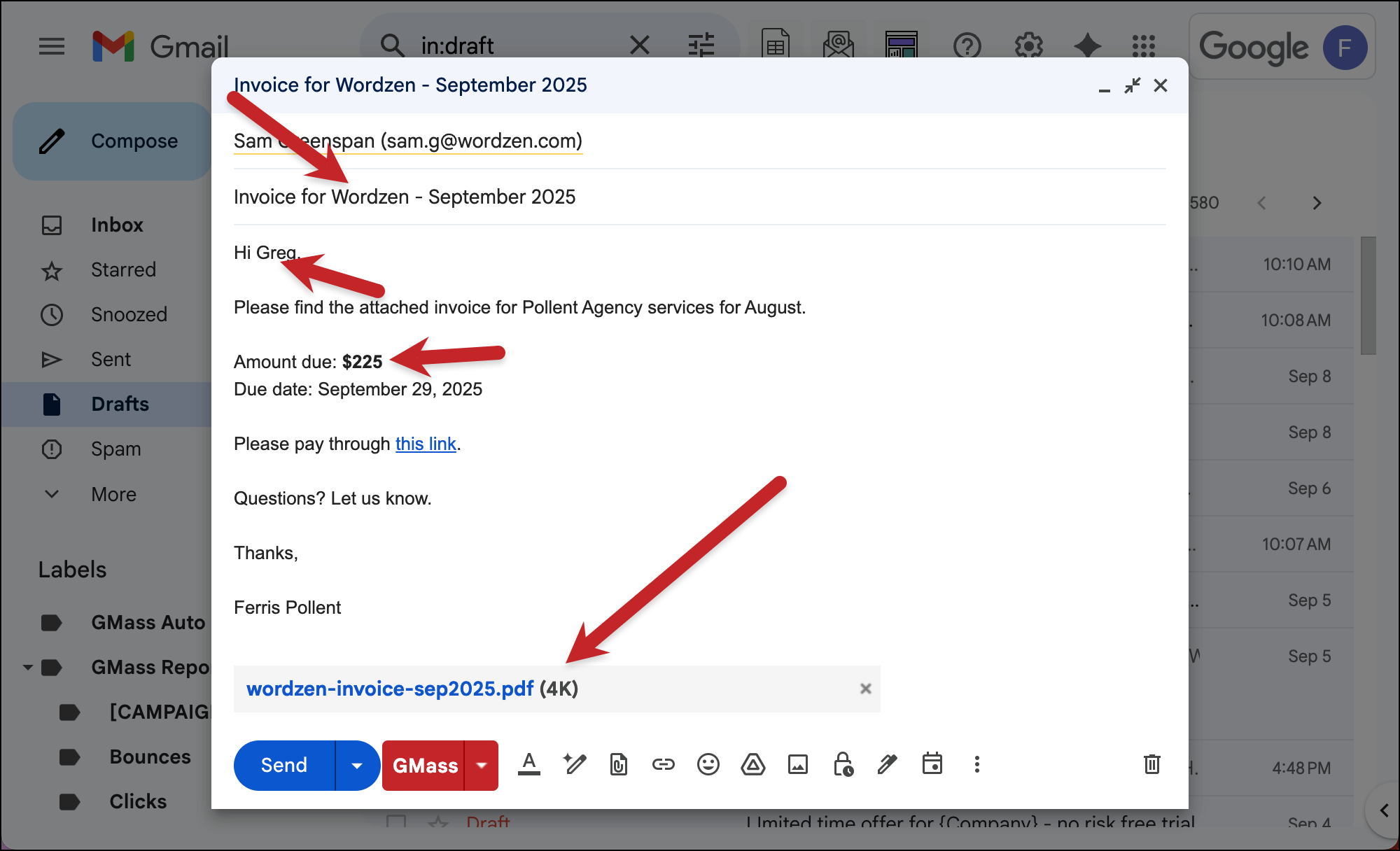
Task: Discard draft with trash icon
Action: [x=1151, y=764]
